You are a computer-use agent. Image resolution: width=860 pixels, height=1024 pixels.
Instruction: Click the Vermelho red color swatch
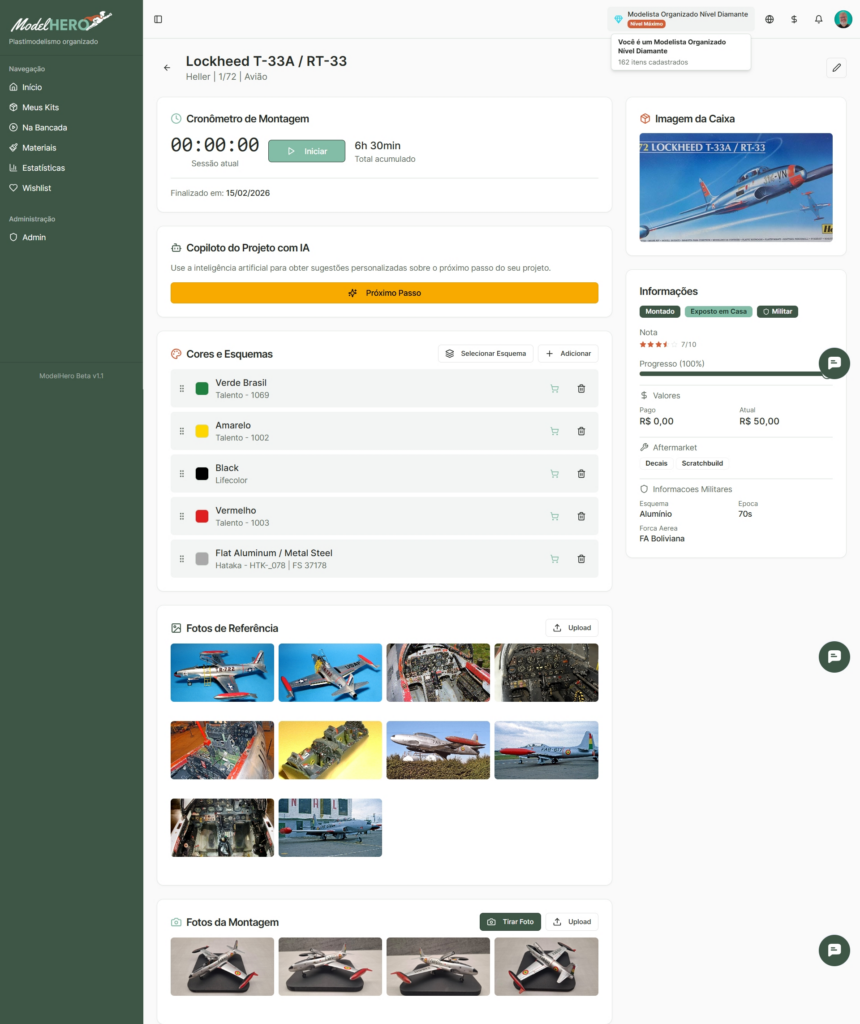point(202,516)
